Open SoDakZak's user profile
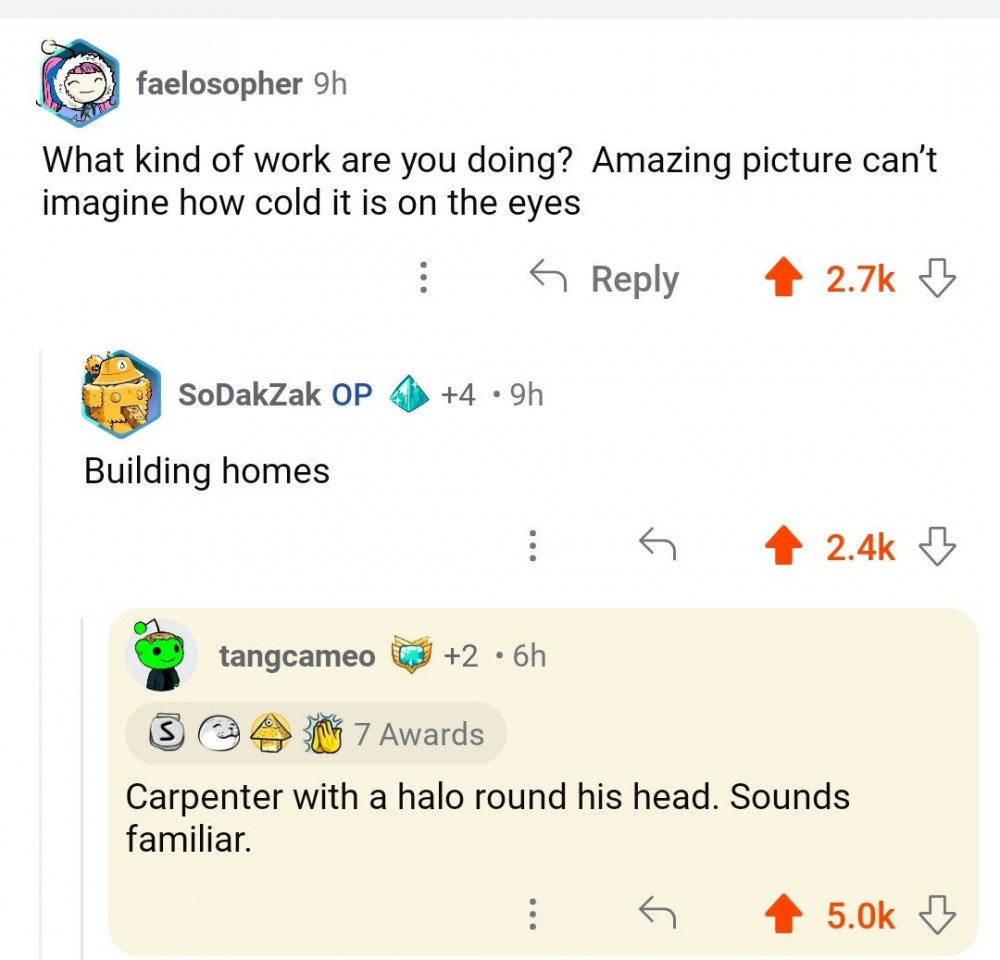1000x960 pixels. pos(249,394)
